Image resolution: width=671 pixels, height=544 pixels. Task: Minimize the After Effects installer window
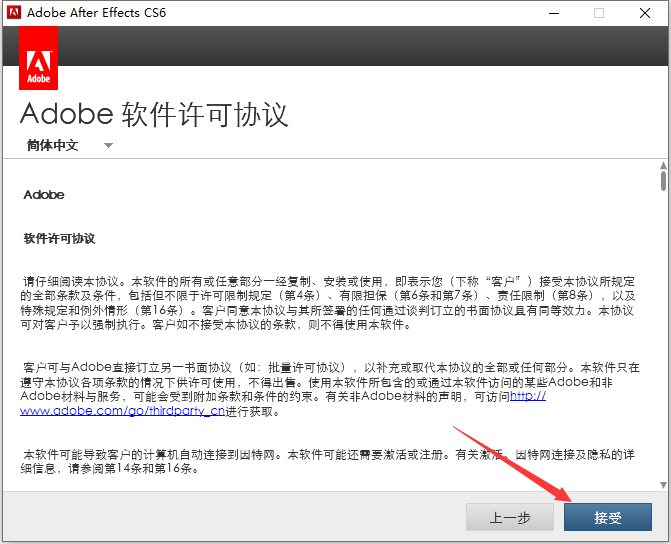pos(552,13)
